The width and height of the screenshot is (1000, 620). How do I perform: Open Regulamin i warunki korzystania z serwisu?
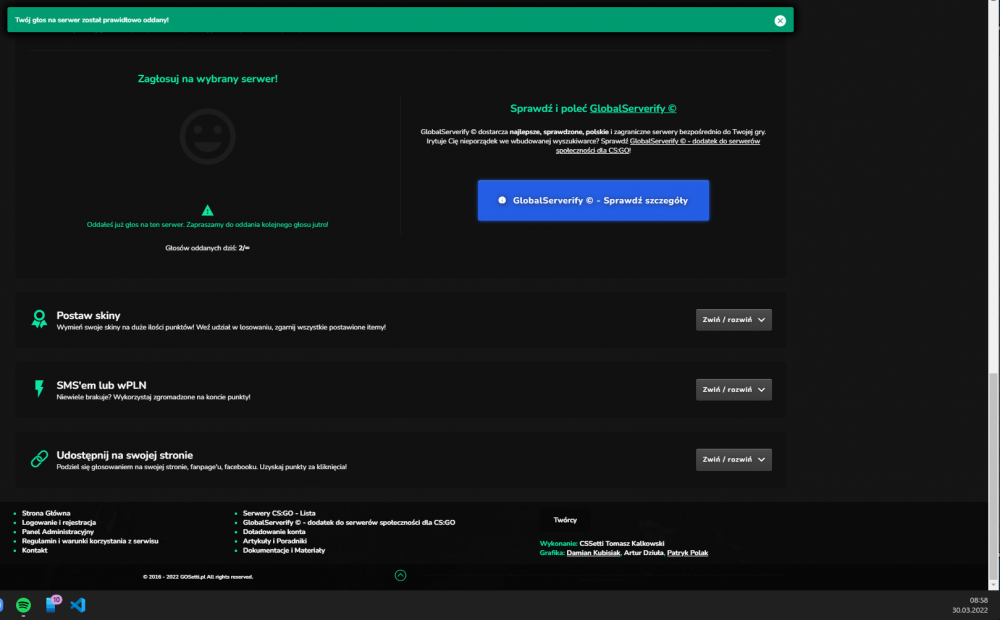click(90, 541)
